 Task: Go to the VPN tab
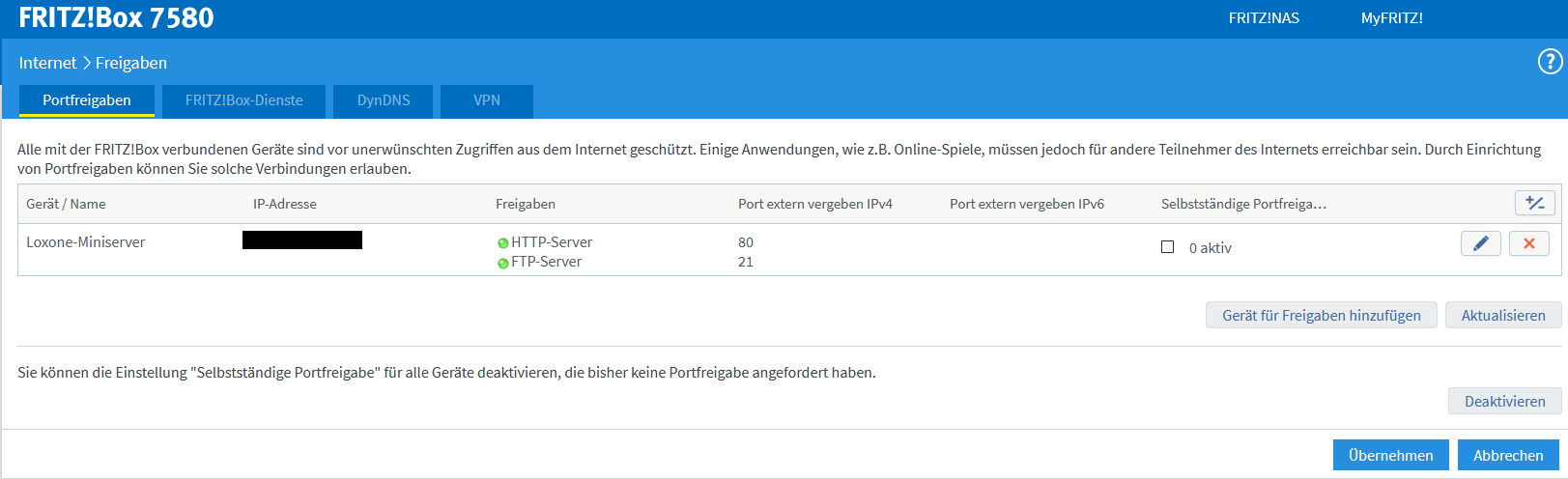pyautogui.click(x=487, y=100)
